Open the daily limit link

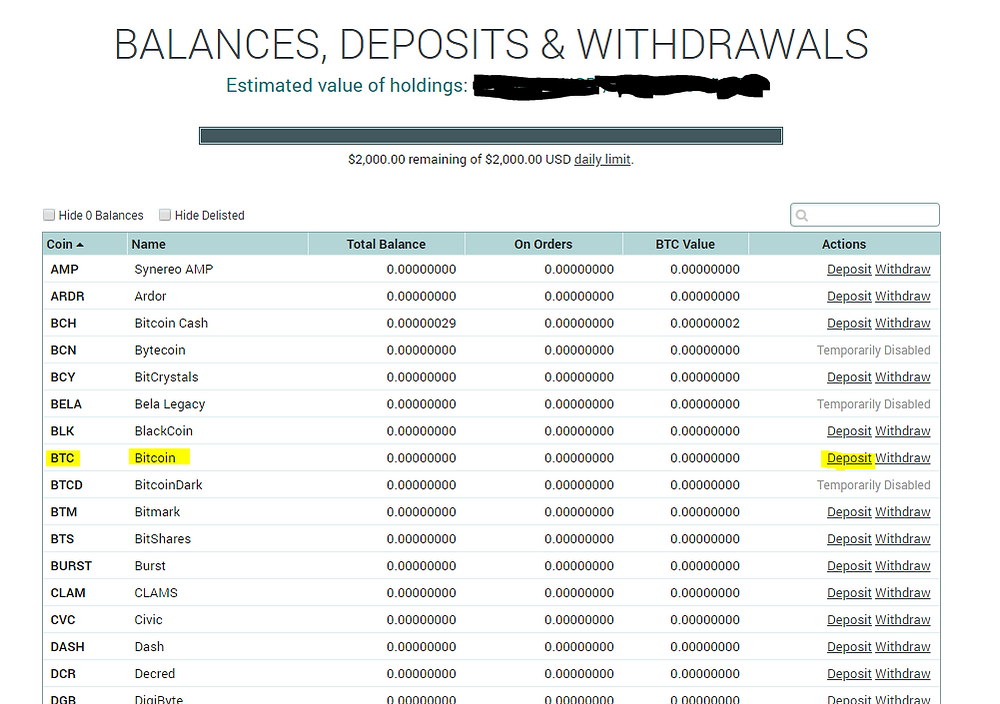point(602,159)
